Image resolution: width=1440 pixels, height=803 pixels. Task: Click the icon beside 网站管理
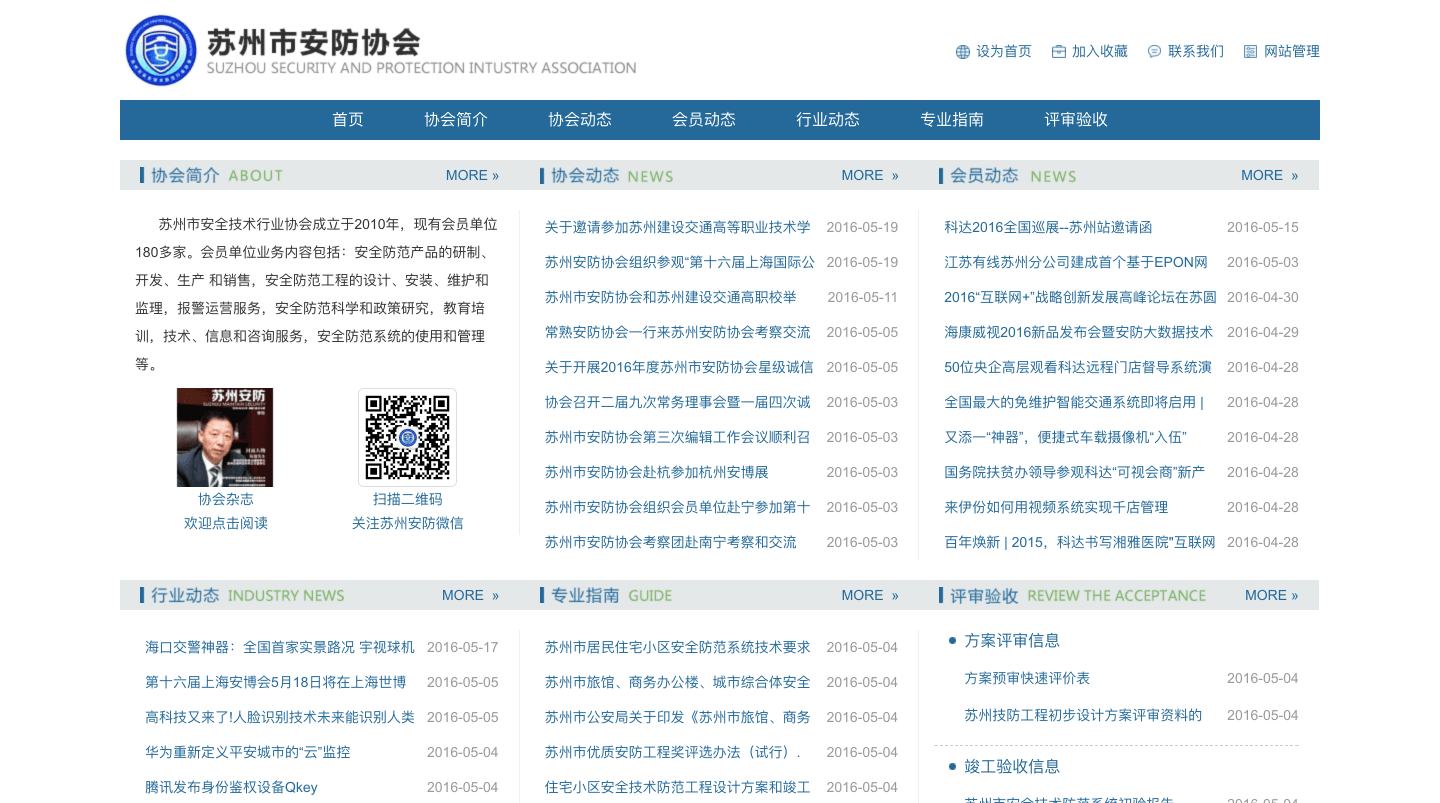click(x=1250, y=52)
